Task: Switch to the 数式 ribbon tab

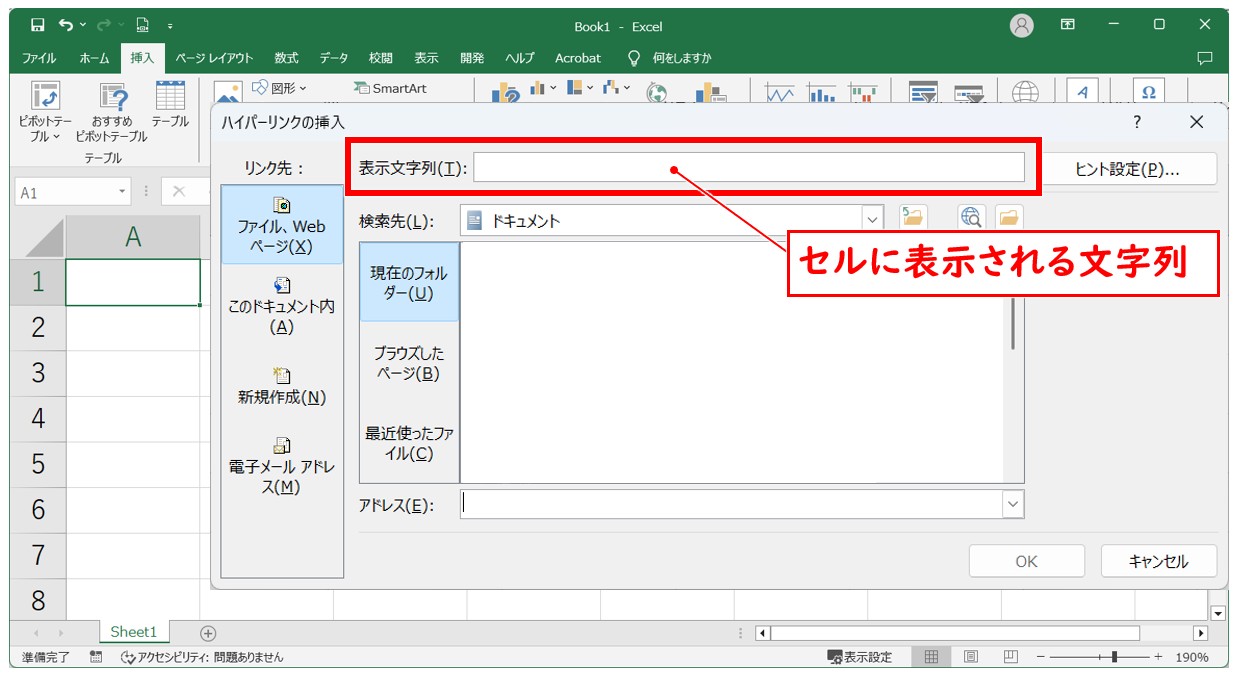Action: [x=285, y=57]
